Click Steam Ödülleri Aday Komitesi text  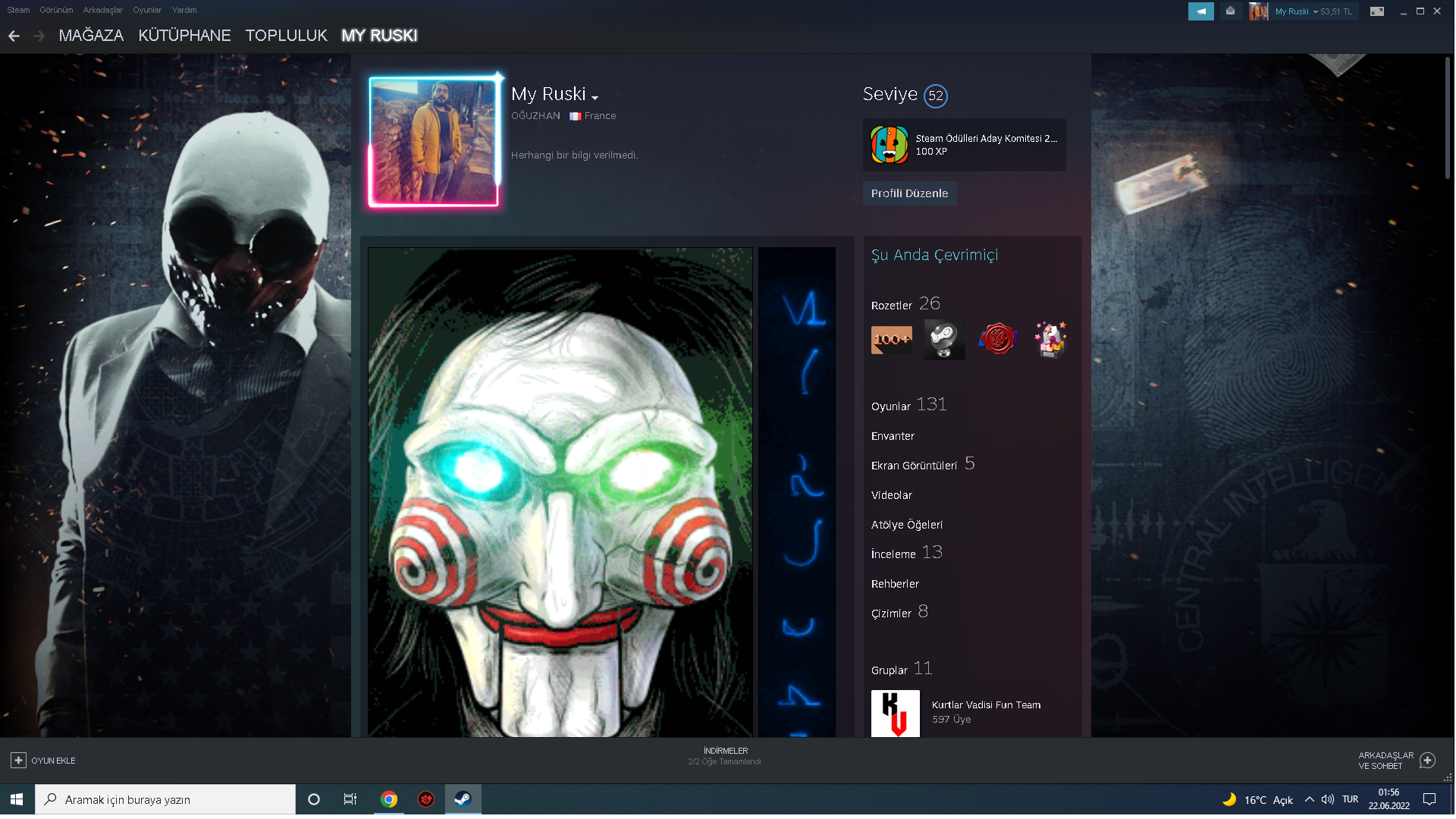click(986, 139)
